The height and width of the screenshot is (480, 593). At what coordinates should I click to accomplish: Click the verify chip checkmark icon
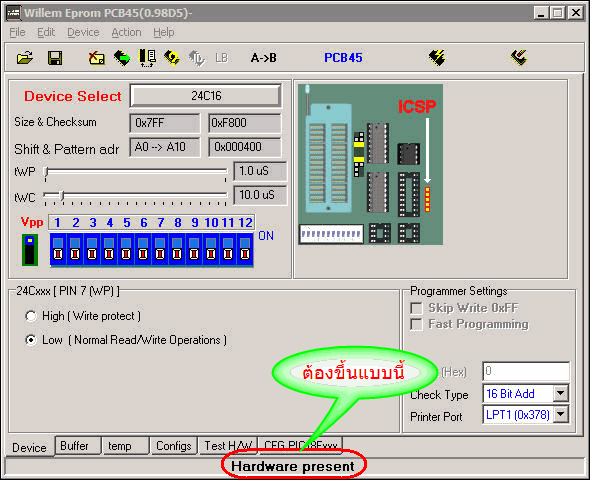tap(519, 58)
